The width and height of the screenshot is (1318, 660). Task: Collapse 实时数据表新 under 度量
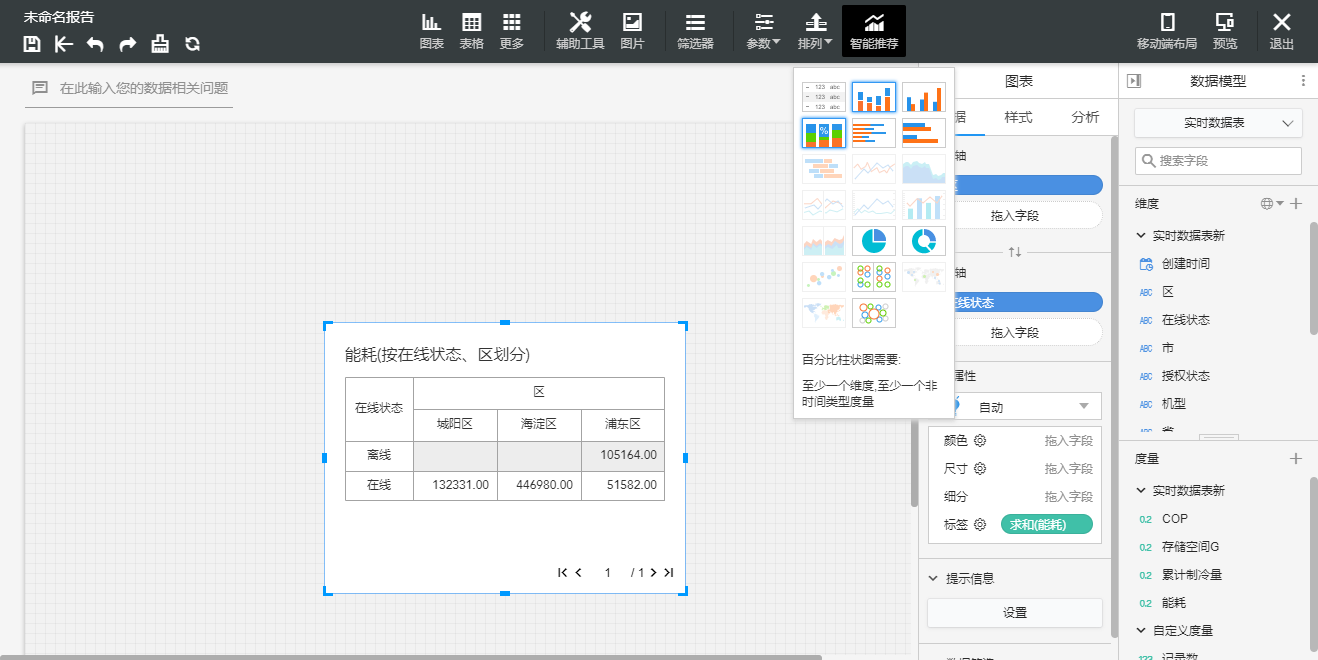1141,491
